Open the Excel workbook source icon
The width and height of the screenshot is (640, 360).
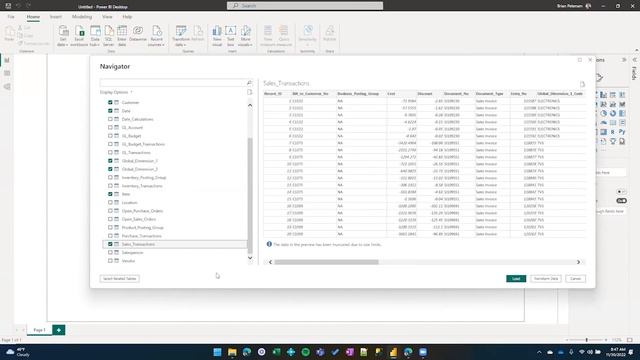pyautogui.click(x=79, y=31)
